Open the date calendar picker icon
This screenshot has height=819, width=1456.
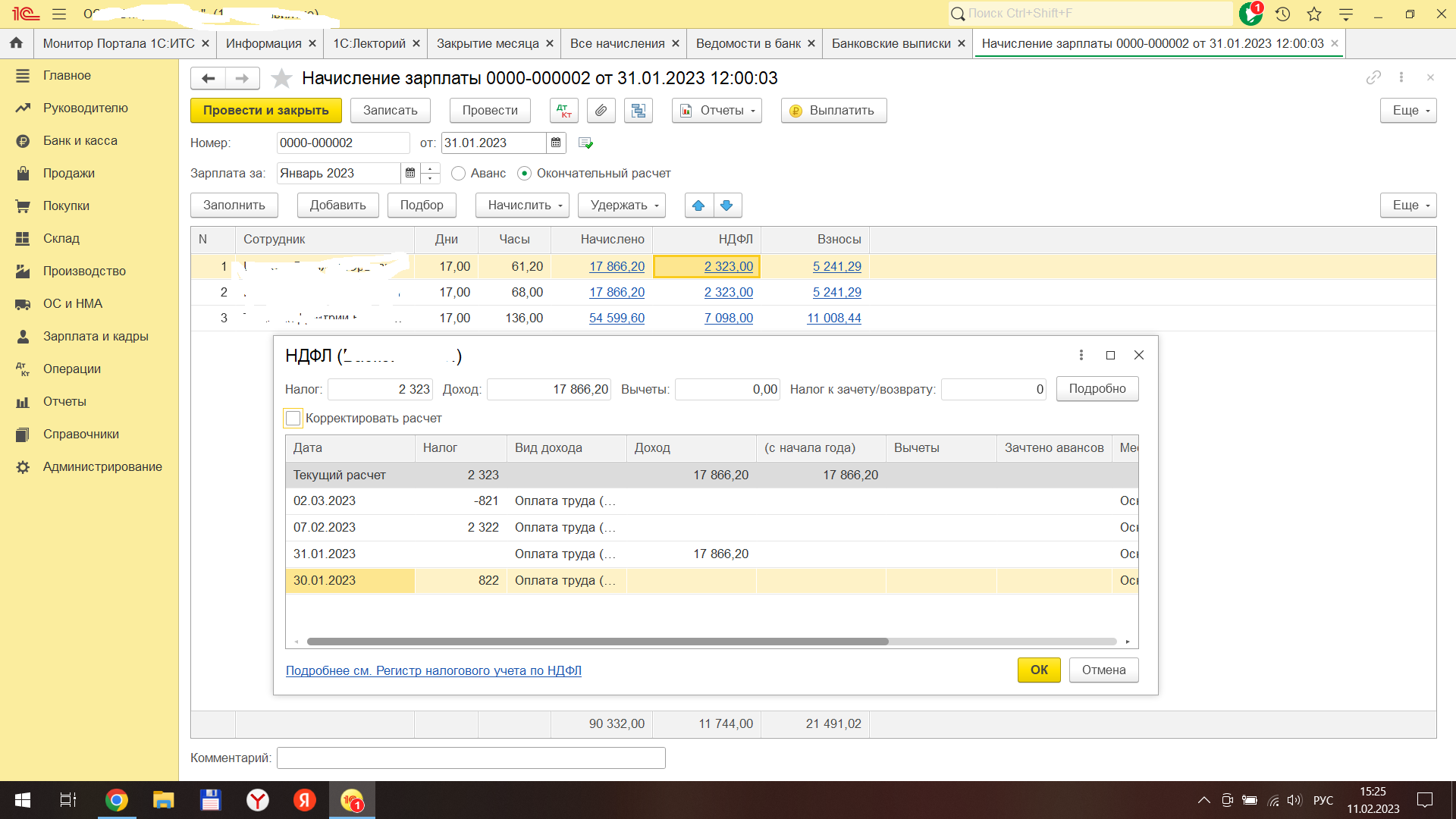click(556, 143)
